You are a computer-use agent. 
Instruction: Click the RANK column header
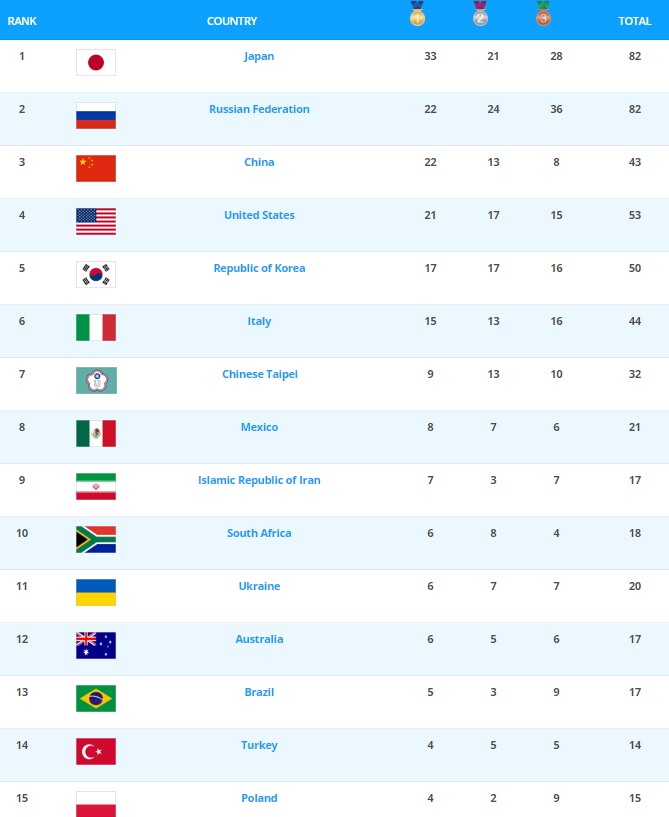pyautogui.click(x=22, y=21)
